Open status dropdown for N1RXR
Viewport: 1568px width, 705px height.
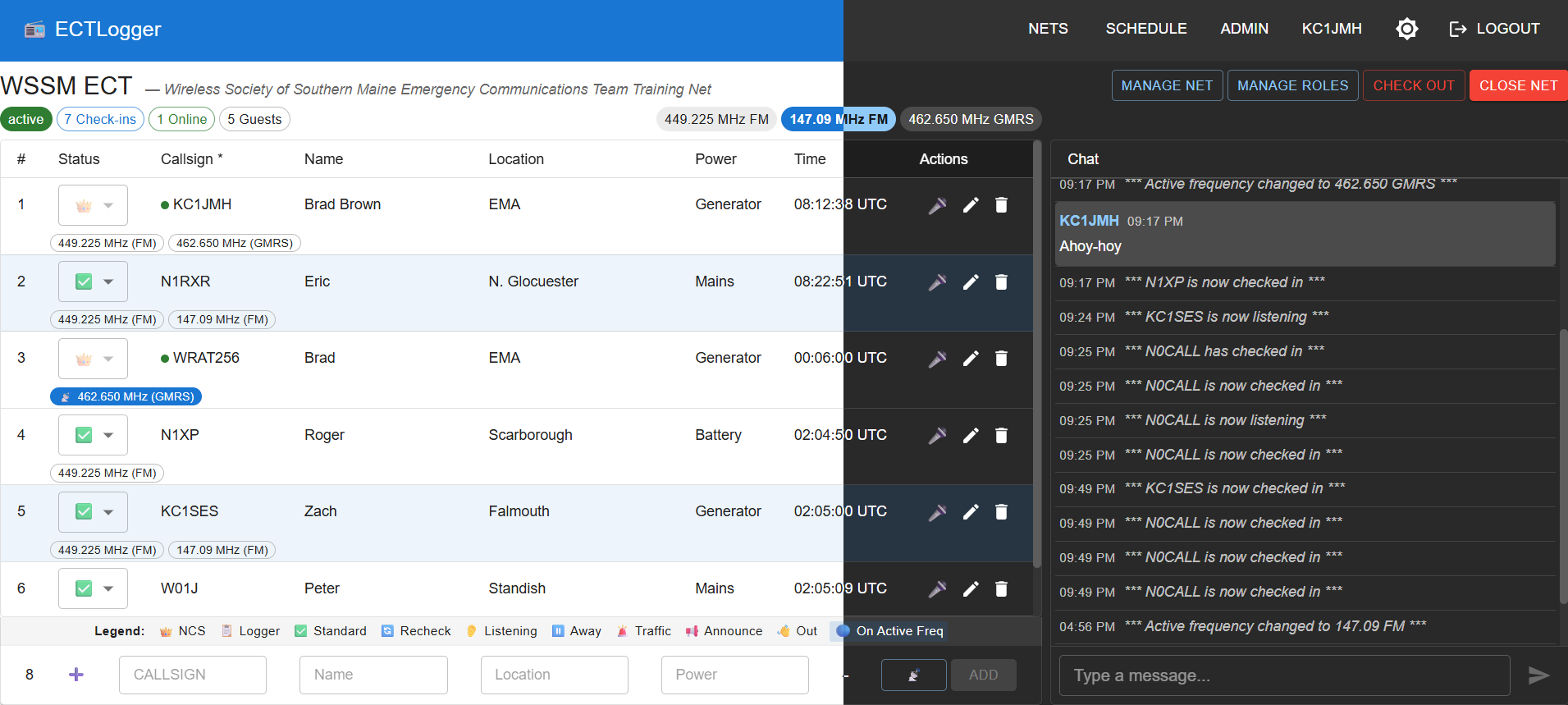[x=93, y=282]
